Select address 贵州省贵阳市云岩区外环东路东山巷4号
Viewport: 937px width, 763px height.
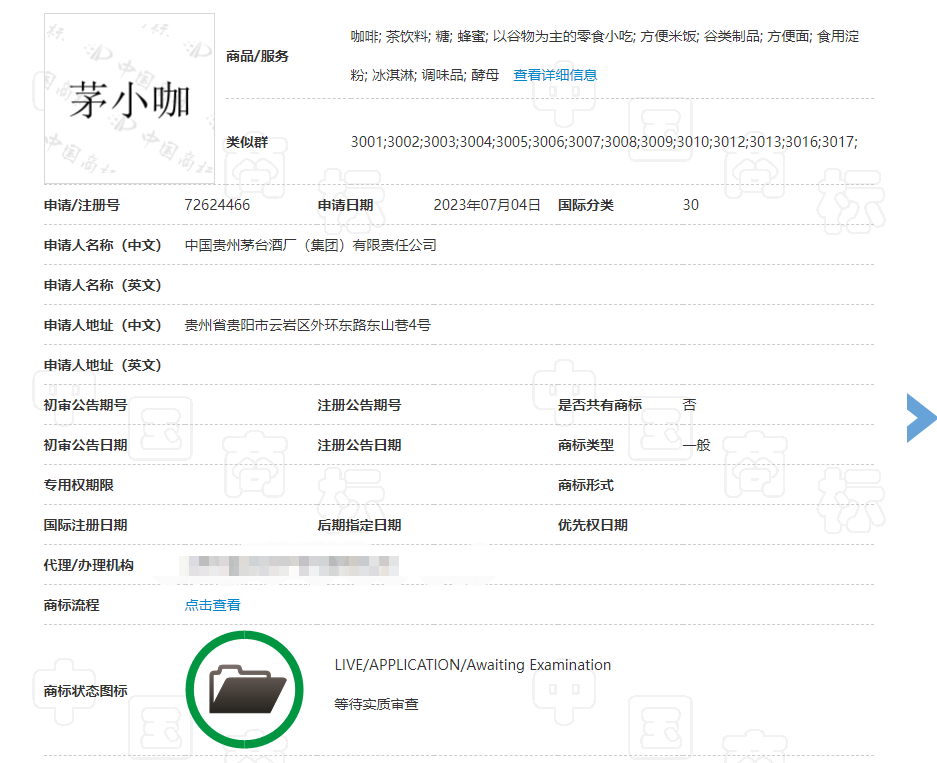[308, 325]
